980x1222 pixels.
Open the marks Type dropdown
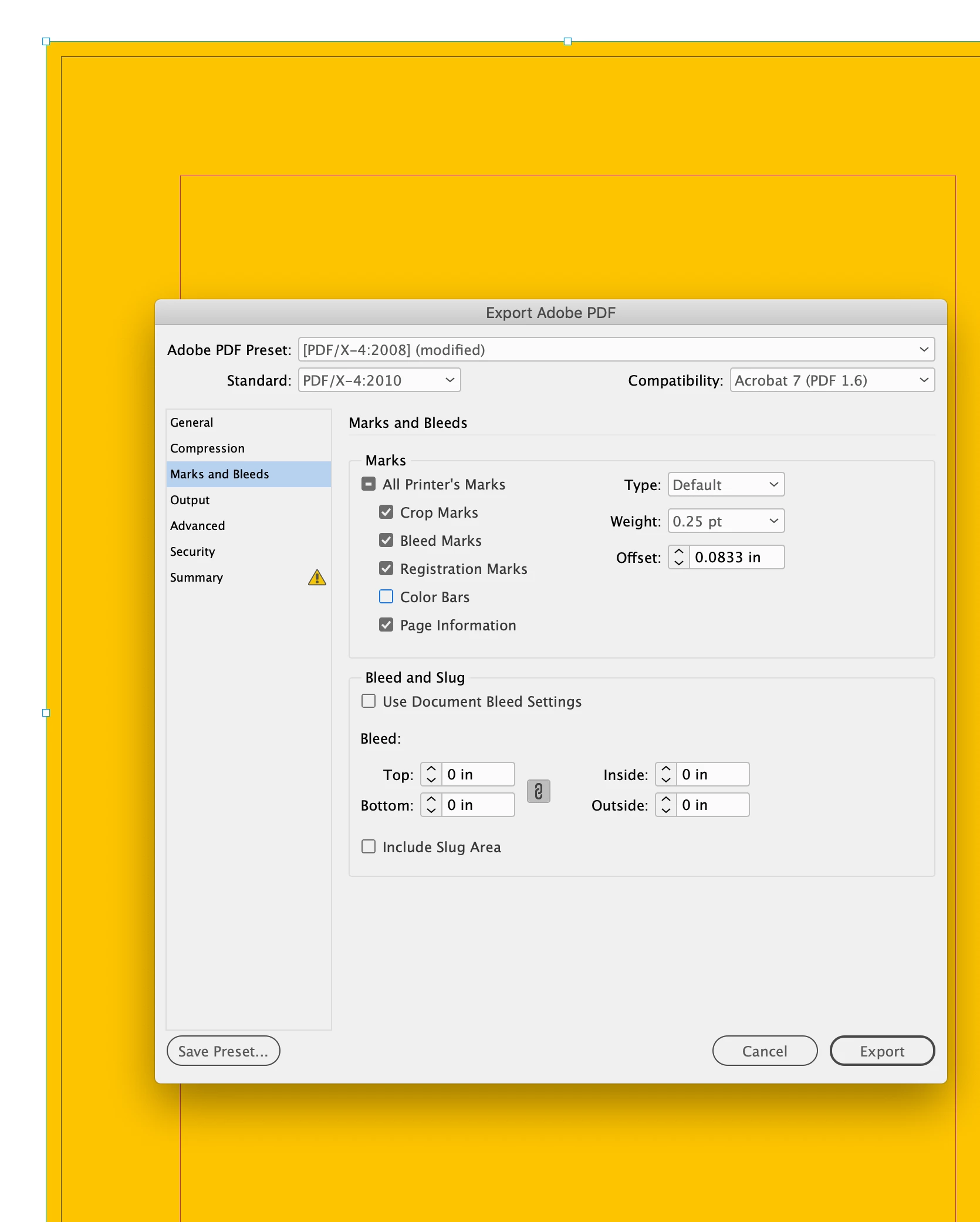pos(726,485)
